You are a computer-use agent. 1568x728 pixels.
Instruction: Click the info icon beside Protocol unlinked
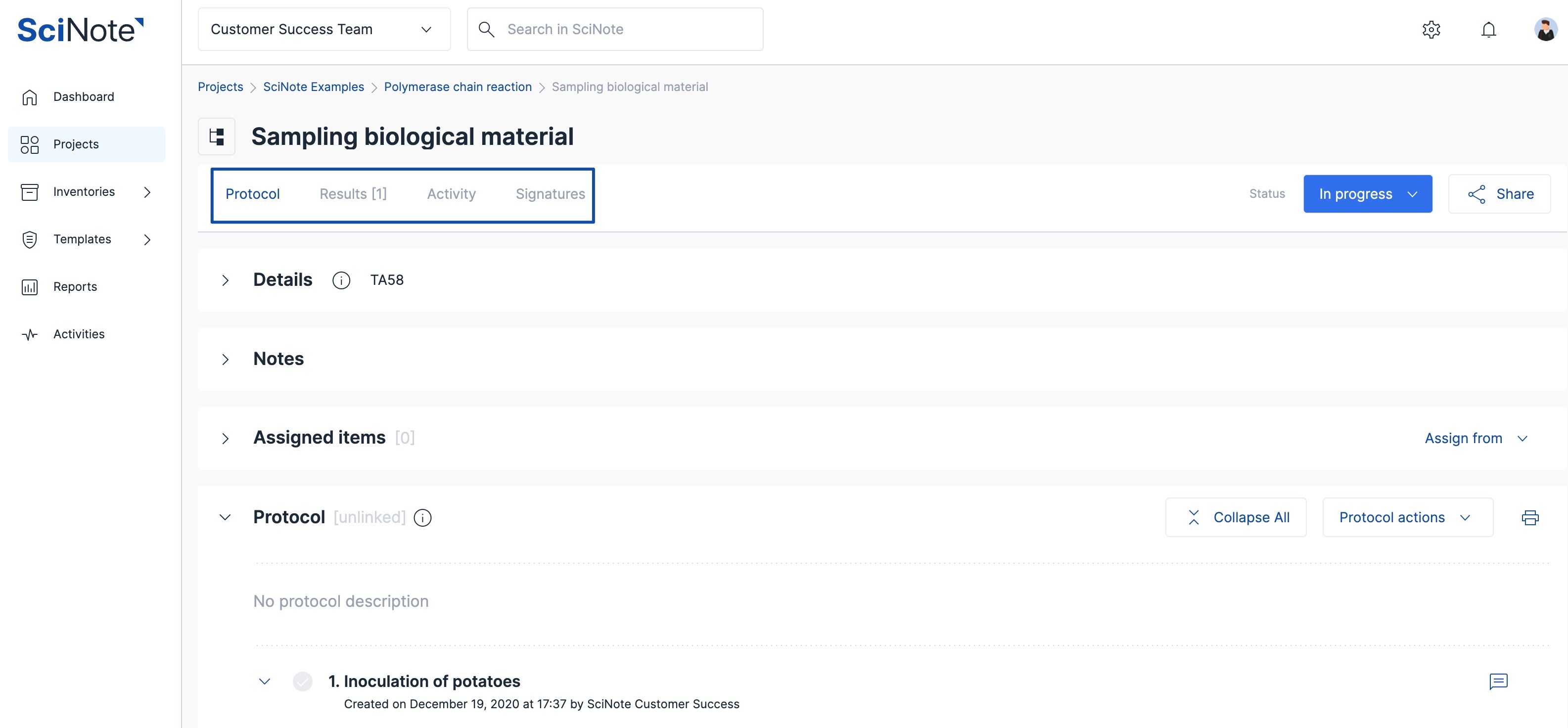point(423,517)
